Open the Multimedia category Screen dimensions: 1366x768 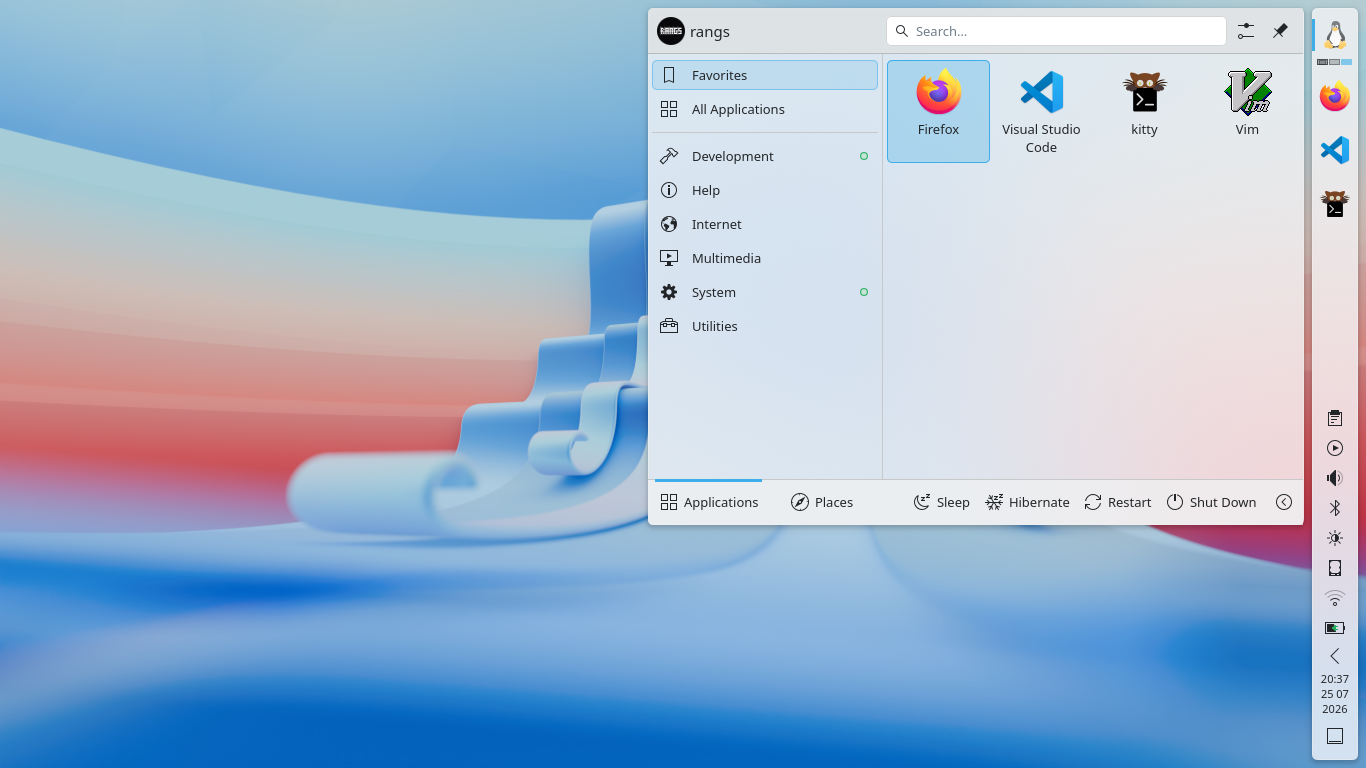click(765, 258)
